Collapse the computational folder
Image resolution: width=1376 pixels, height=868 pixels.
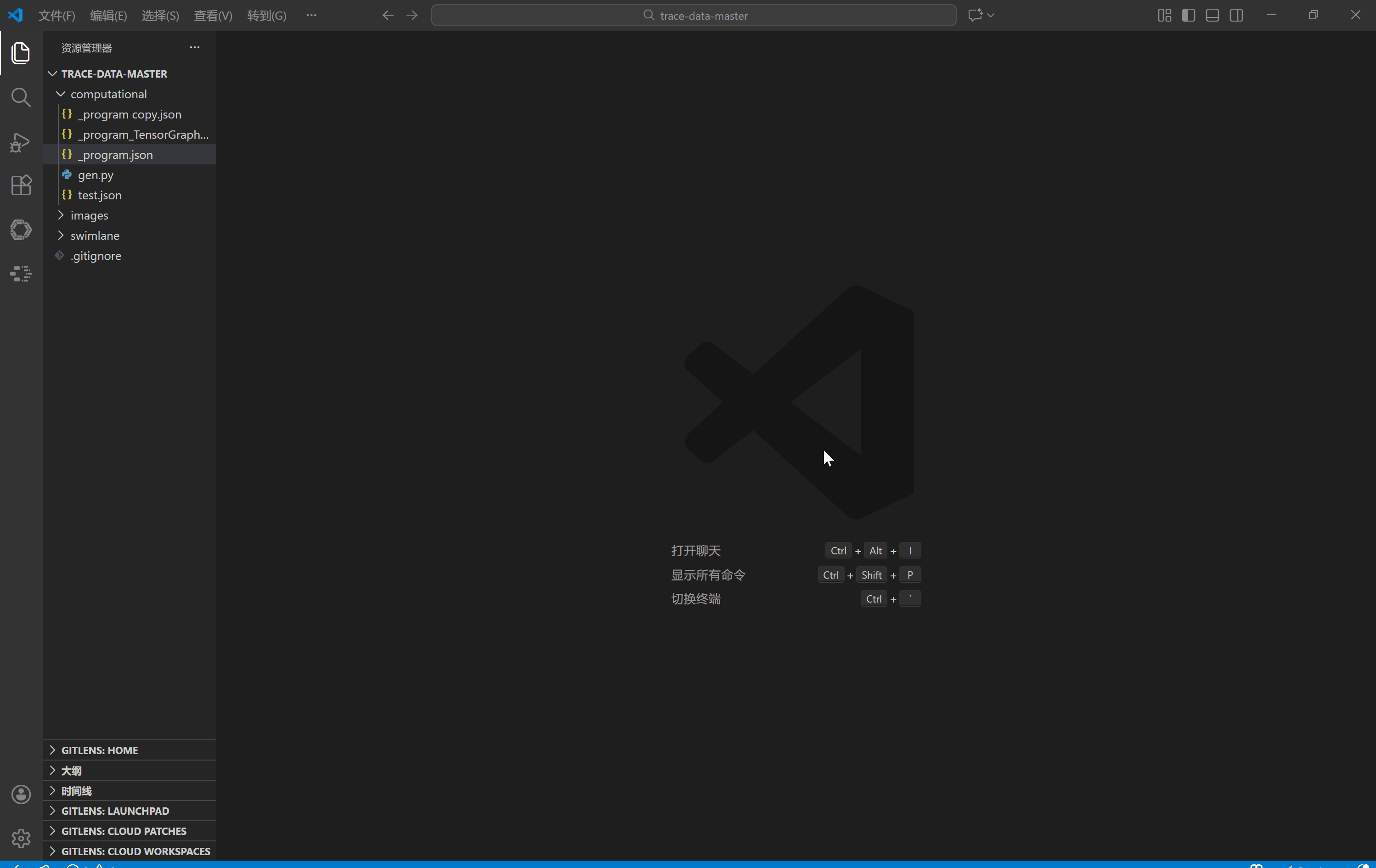pos(108,94)
